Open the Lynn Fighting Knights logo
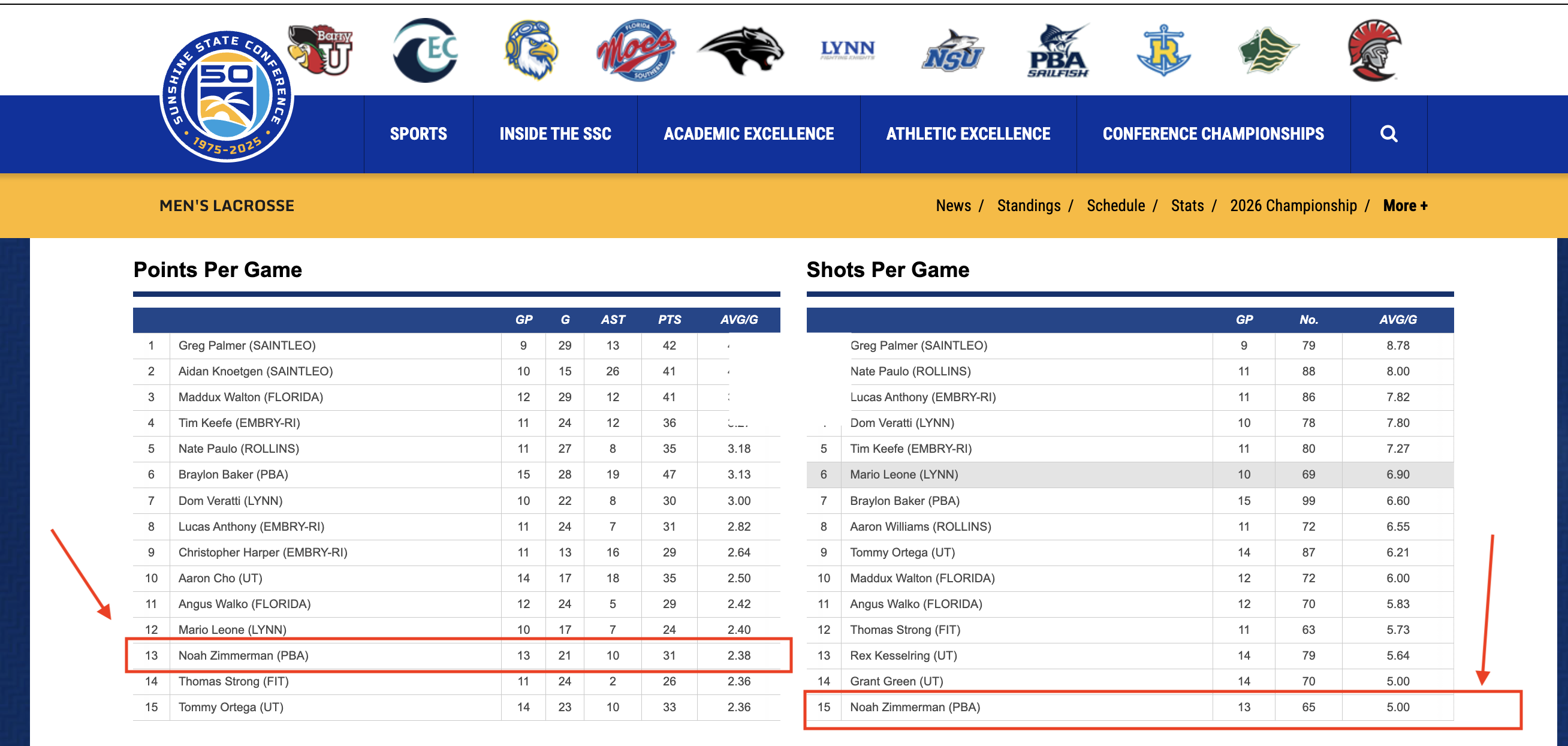Viewport: 1568px width, 746px height. pos(847,50)
